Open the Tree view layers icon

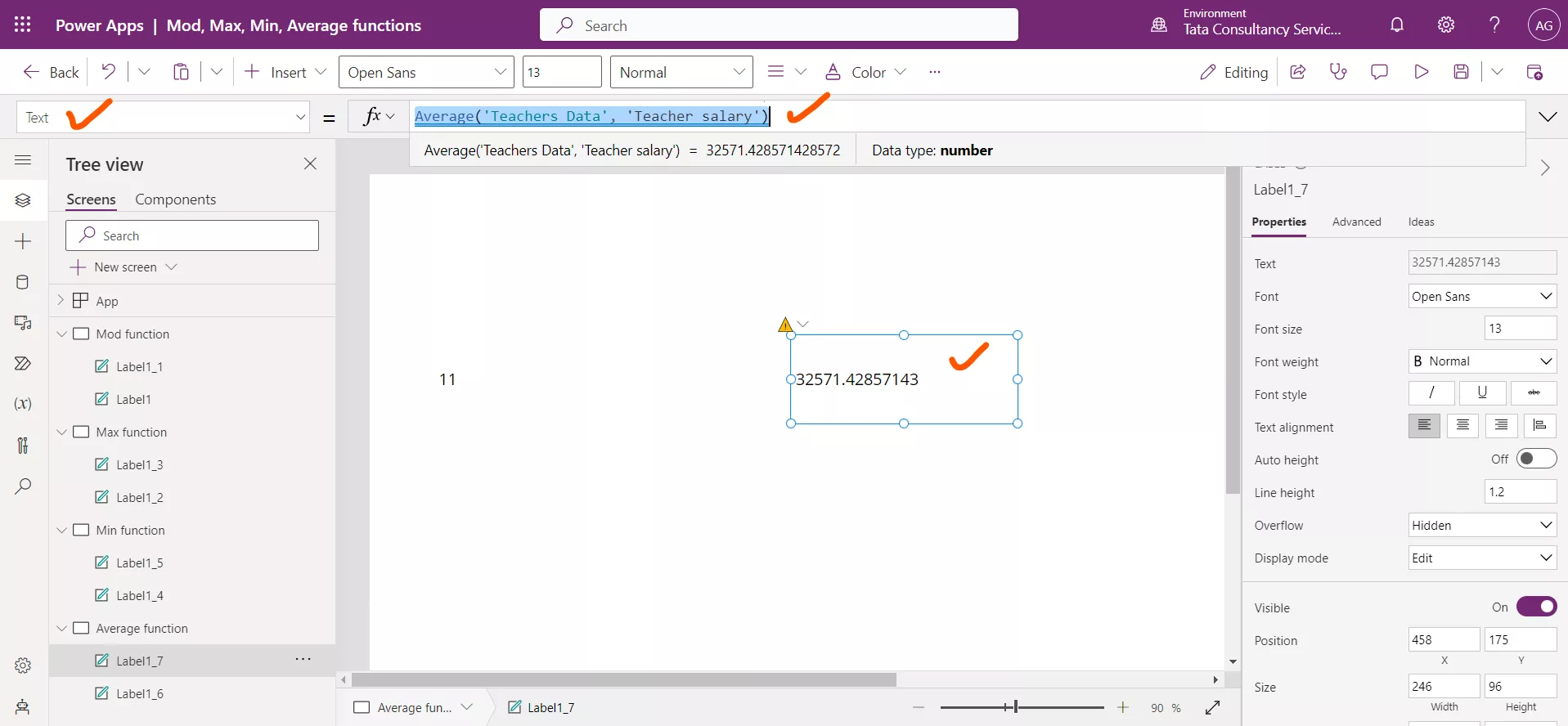pyautogui.click(x=23, y=200)
